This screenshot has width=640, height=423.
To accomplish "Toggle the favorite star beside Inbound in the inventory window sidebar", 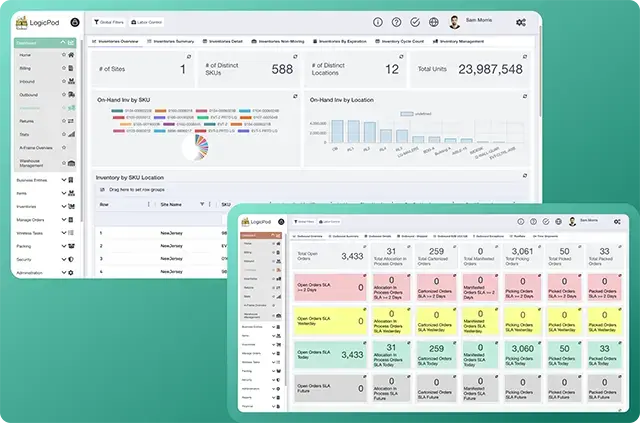I will pyautogui.click(x=64, y=81).
